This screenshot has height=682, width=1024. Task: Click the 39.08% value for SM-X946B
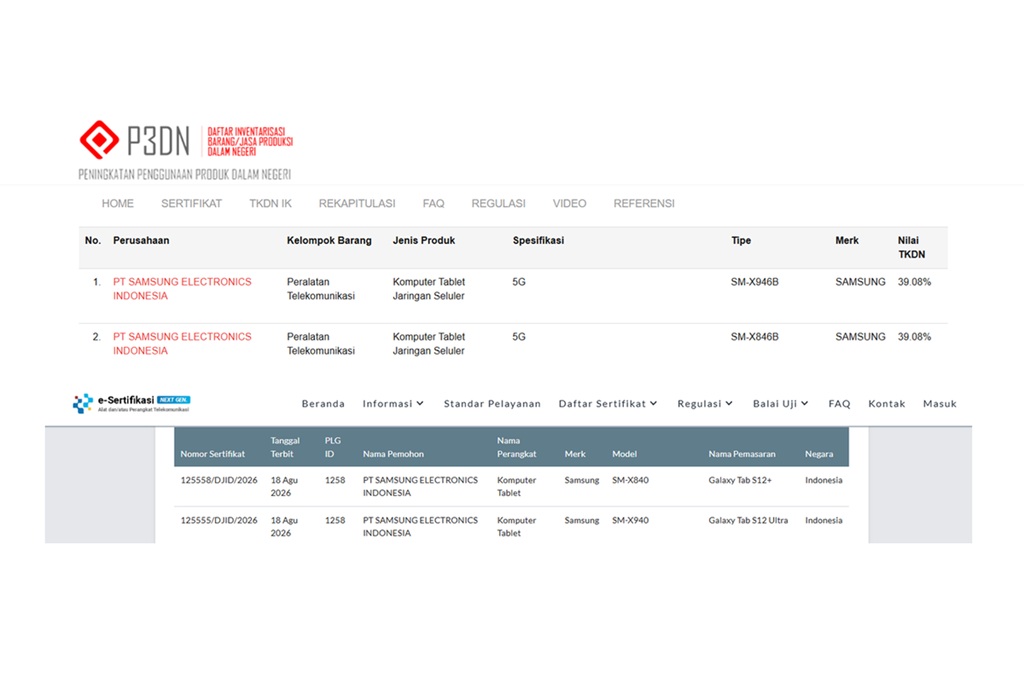pyautogui.click(x=914, y=282)
